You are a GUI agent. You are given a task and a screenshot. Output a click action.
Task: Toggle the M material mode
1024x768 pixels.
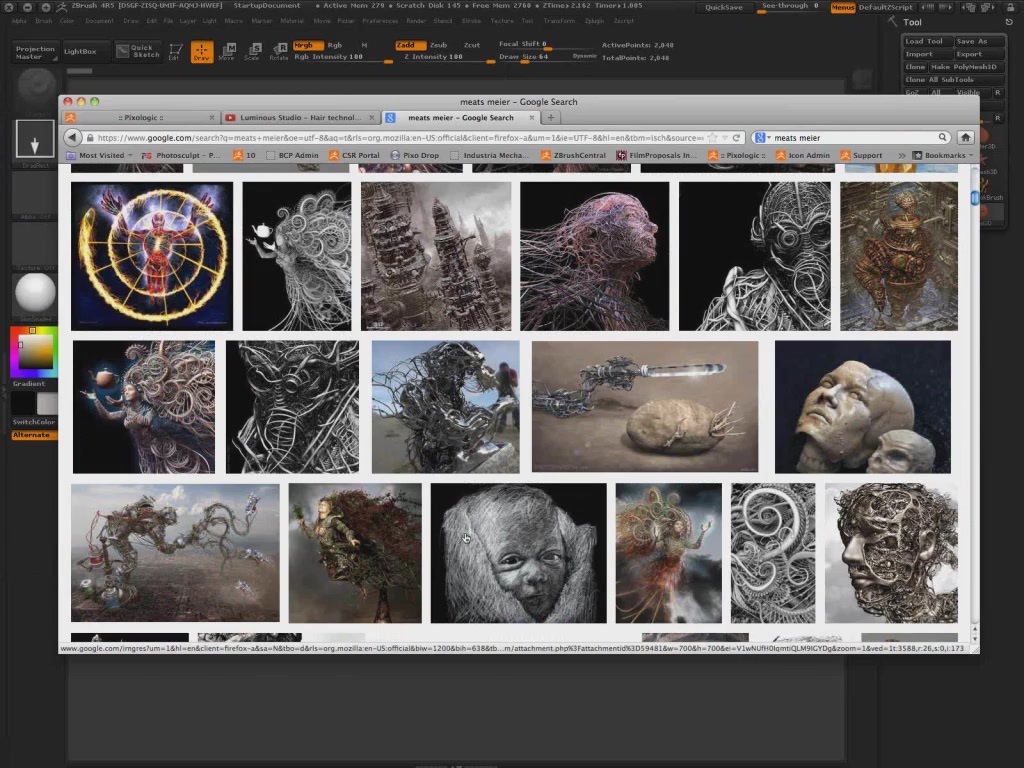click(364, 45)
